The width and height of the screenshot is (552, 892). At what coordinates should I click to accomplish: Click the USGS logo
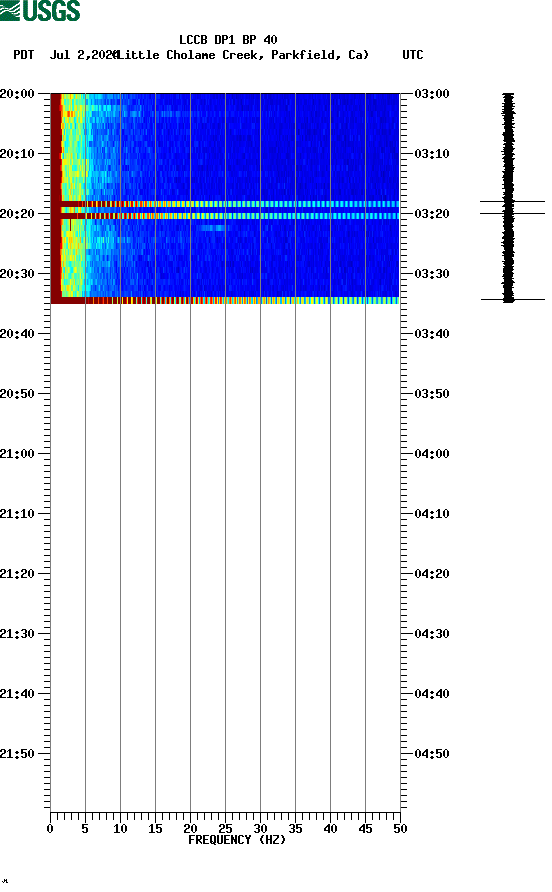(40, 10)
